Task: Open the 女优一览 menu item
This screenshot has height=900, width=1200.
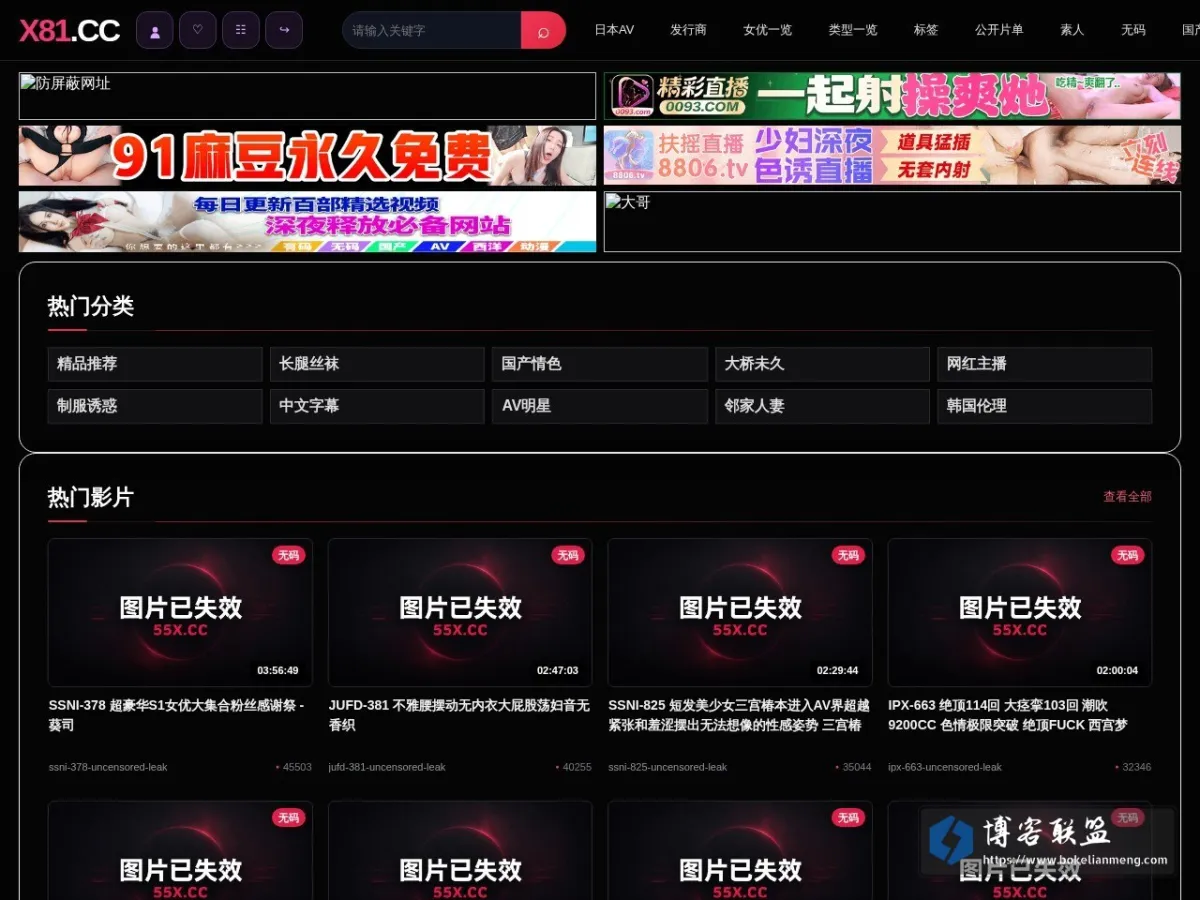Action: [767, 30]
